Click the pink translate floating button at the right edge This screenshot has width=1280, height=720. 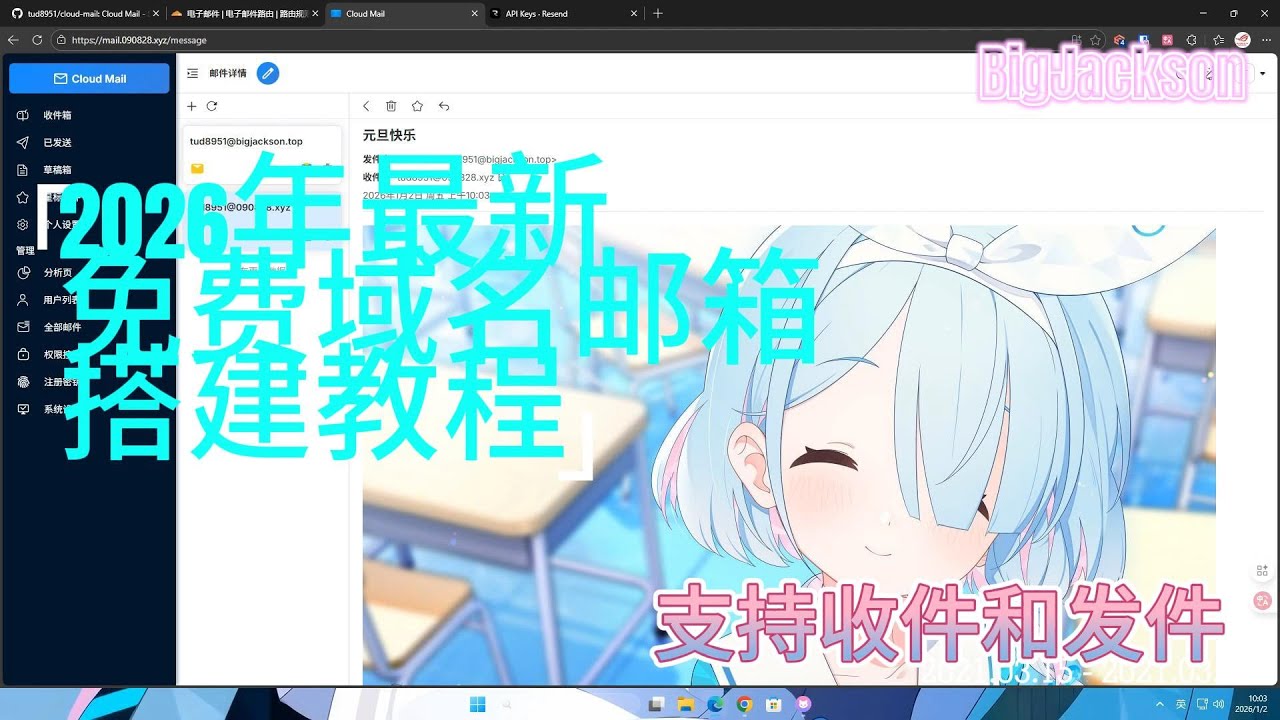[1262, 601]
